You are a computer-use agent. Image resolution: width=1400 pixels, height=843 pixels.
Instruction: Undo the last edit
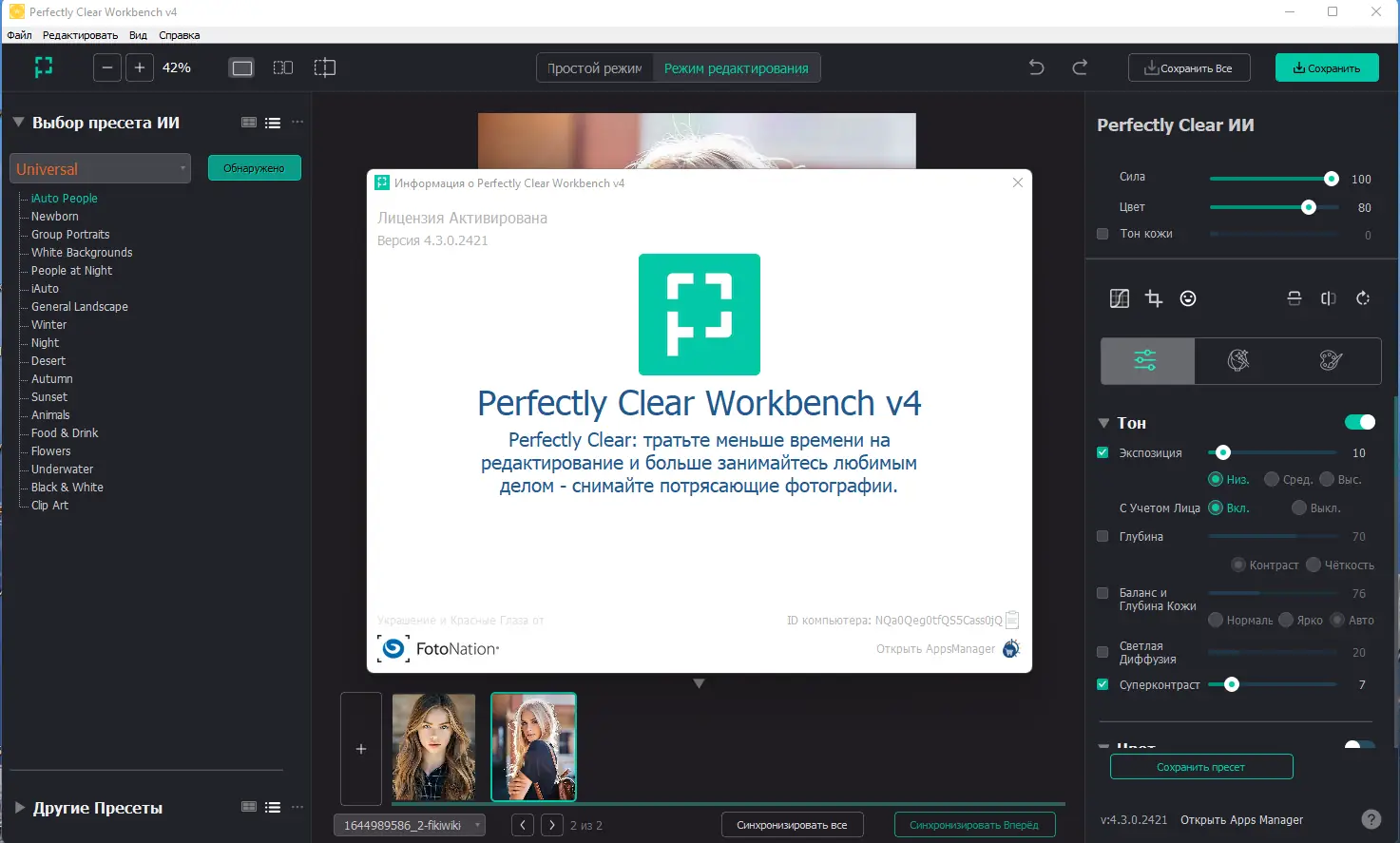pos(1036,67)
